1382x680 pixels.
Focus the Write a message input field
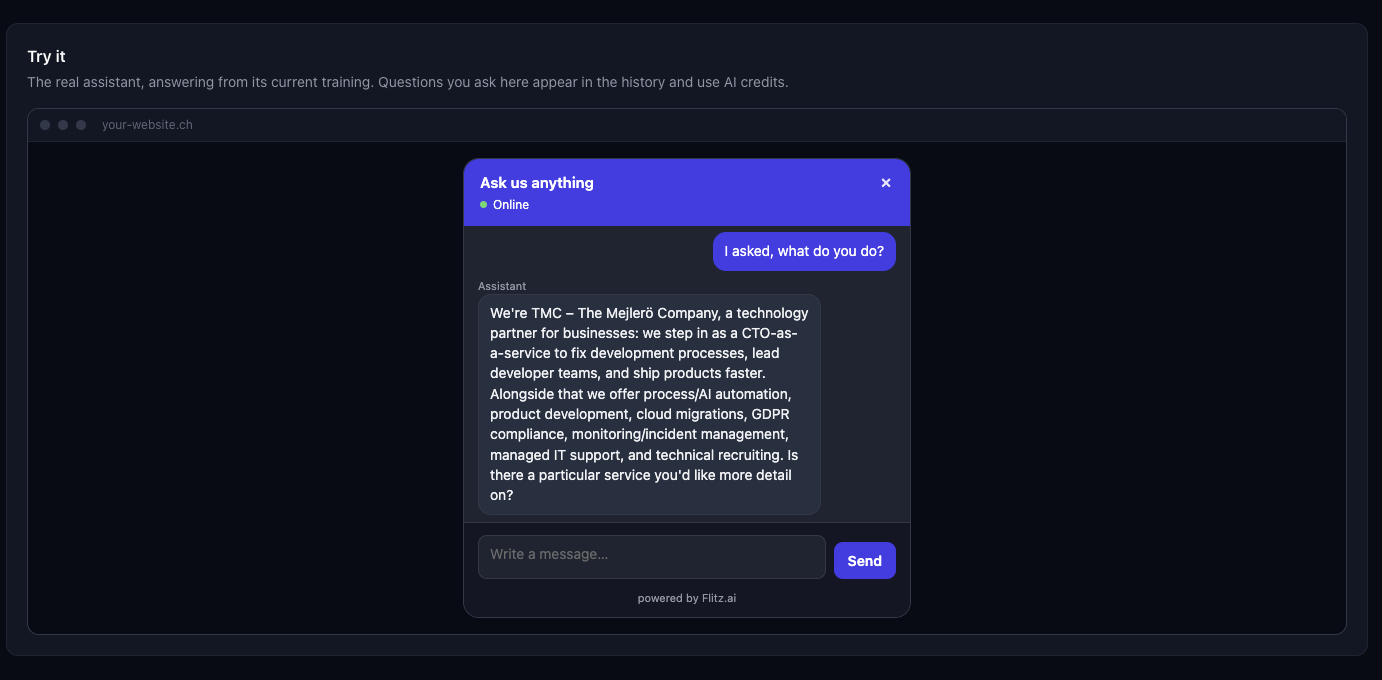coord(652,557)
